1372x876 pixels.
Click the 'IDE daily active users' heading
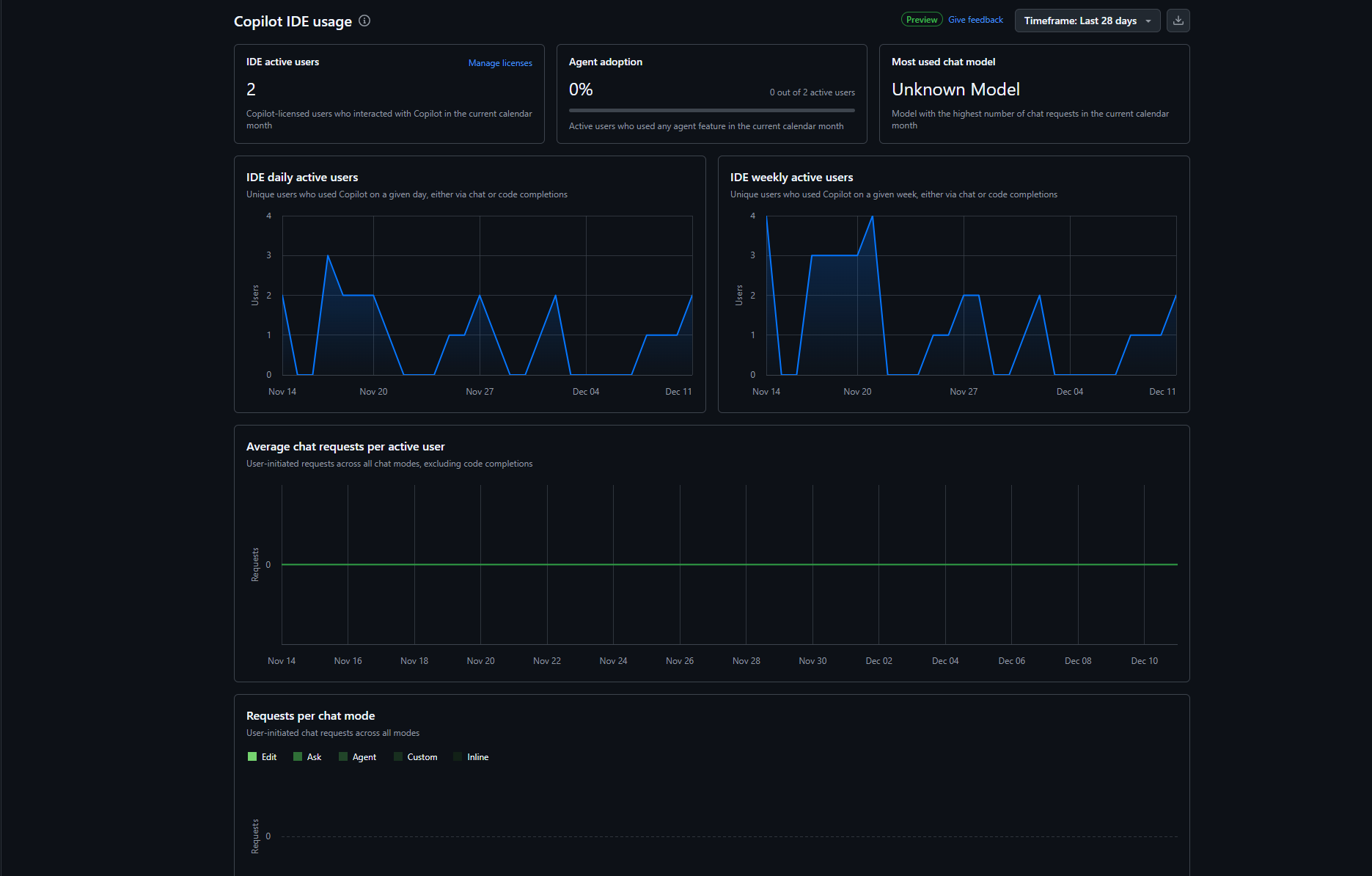click(x=302, y=178)
